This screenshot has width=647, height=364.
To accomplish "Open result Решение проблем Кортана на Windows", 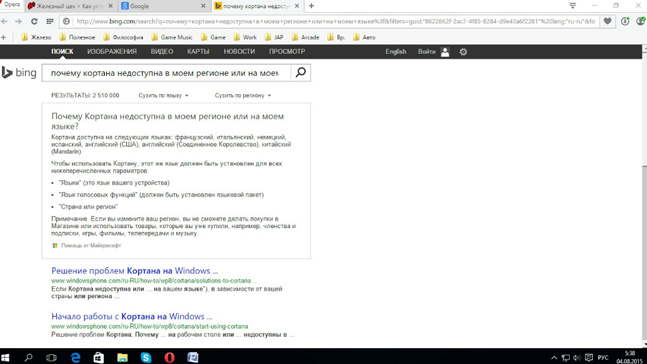I will point(135,271).
